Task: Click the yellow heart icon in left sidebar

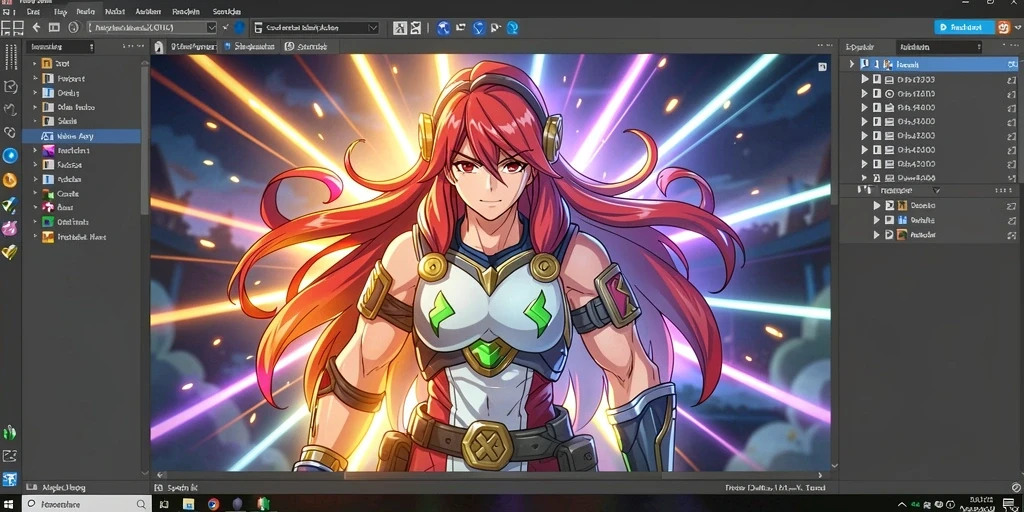Action: (9, 252)
